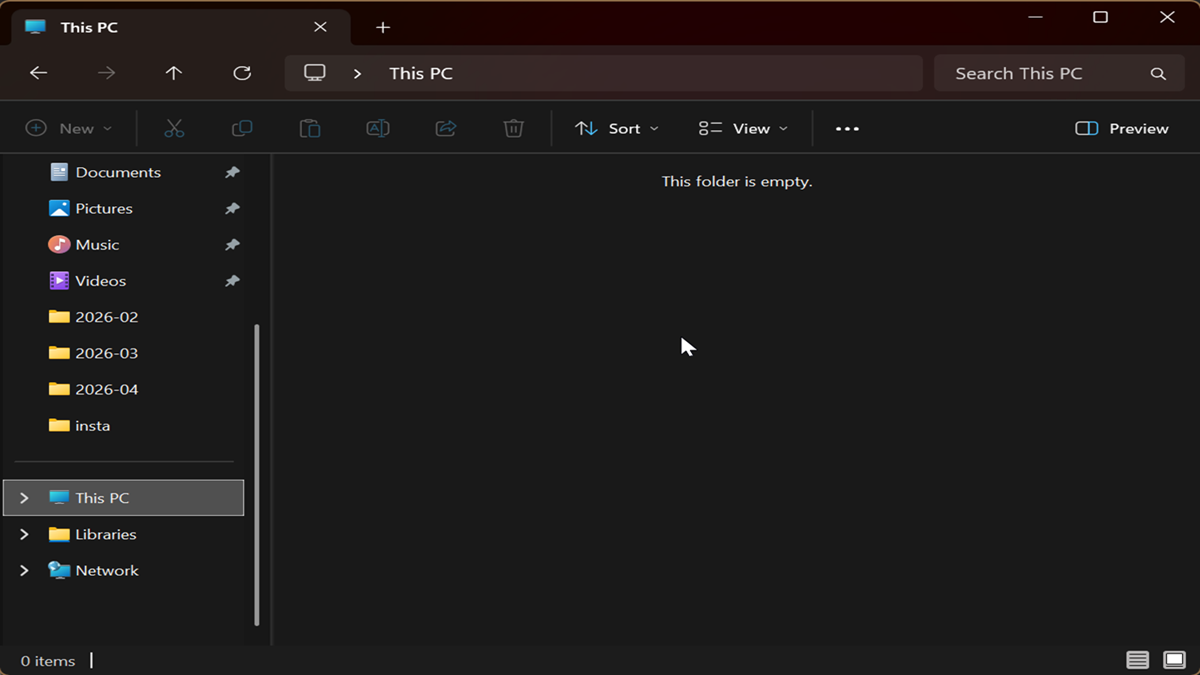1200x675 pixels.
Task: Unpin Documents using its pin icon
Action: coord(232,172)
